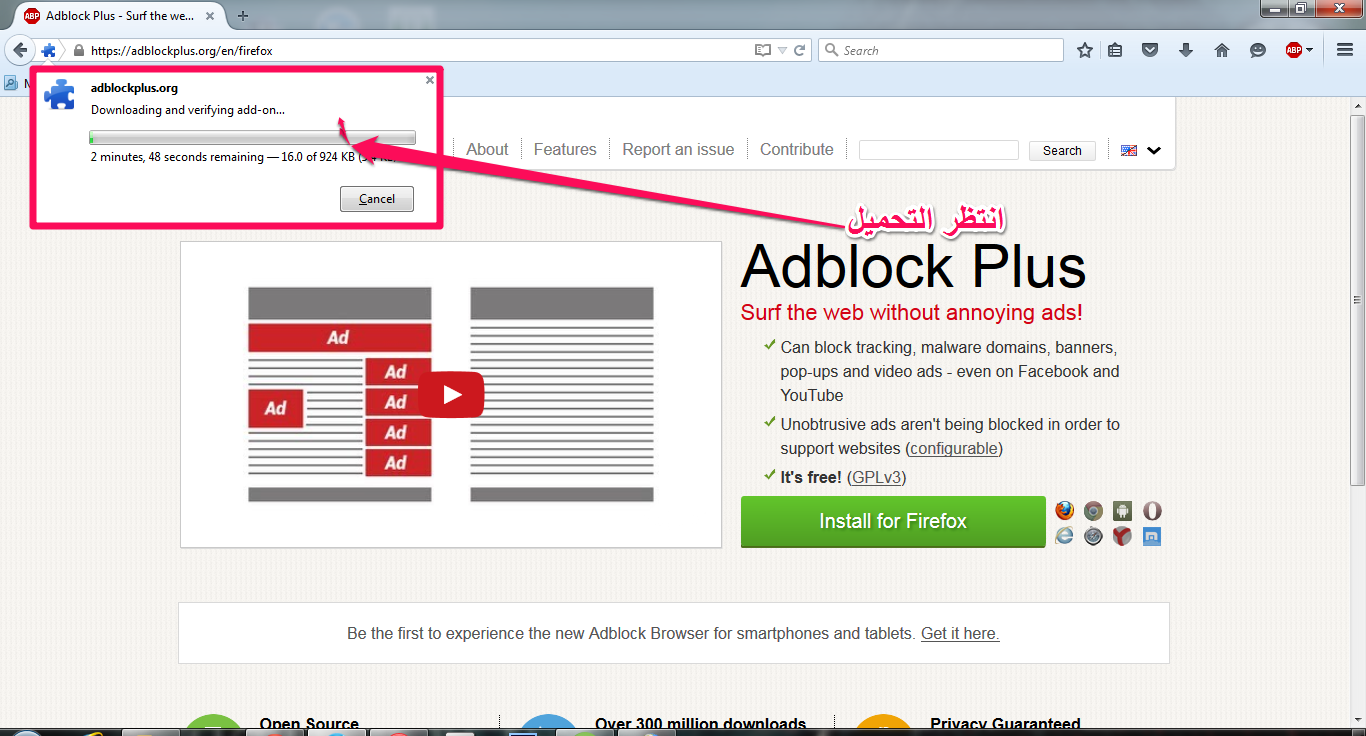
Task: Select the Opera browser icon
Action: coord(1152,511)
